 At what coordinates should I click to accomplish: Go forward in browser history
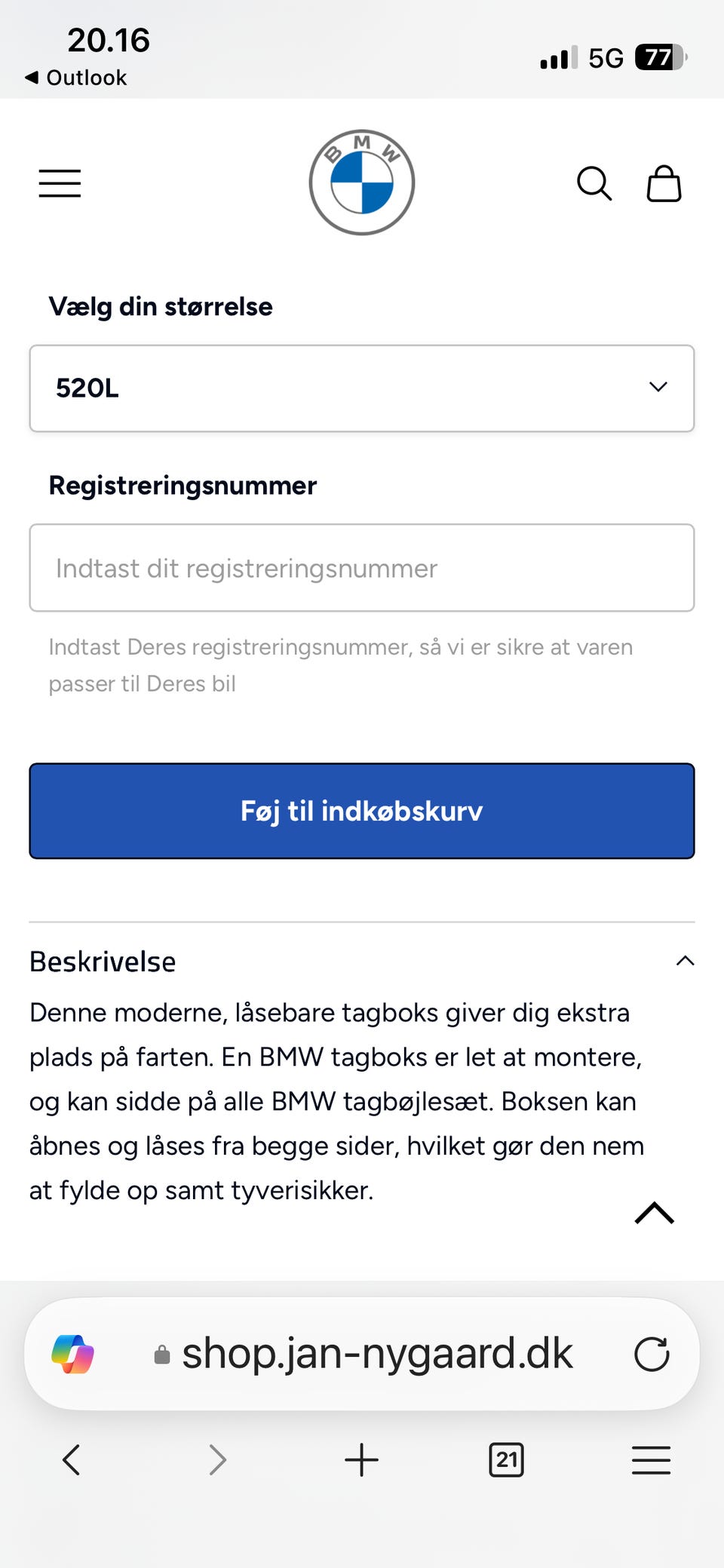point(217,1459)
